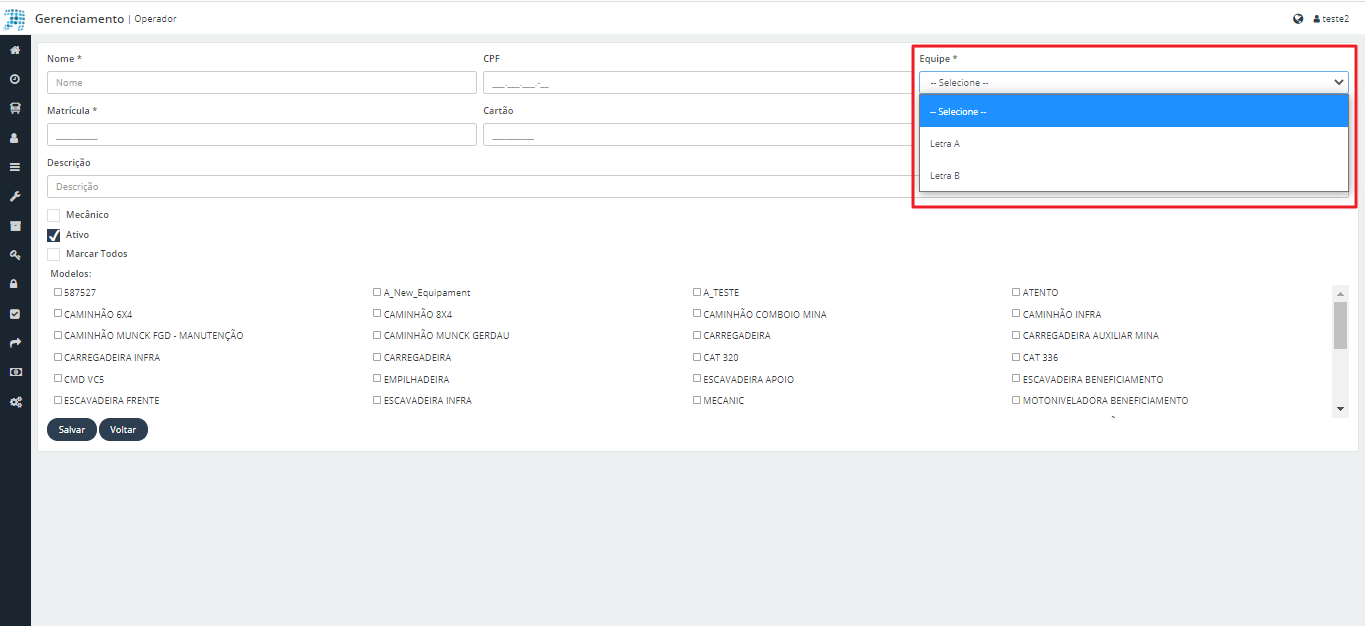Check the MECANIC model checkbox
This screenshot has width=1365, height=626.
(x=697, y=400)
